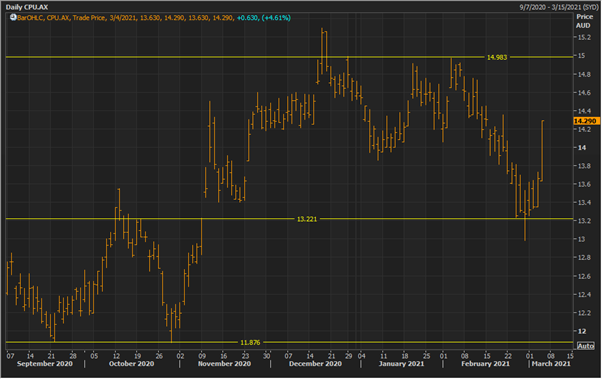Click the 14.983 resistance line label
This screenshot has width=602, height=379.
[x=497, y=57]
